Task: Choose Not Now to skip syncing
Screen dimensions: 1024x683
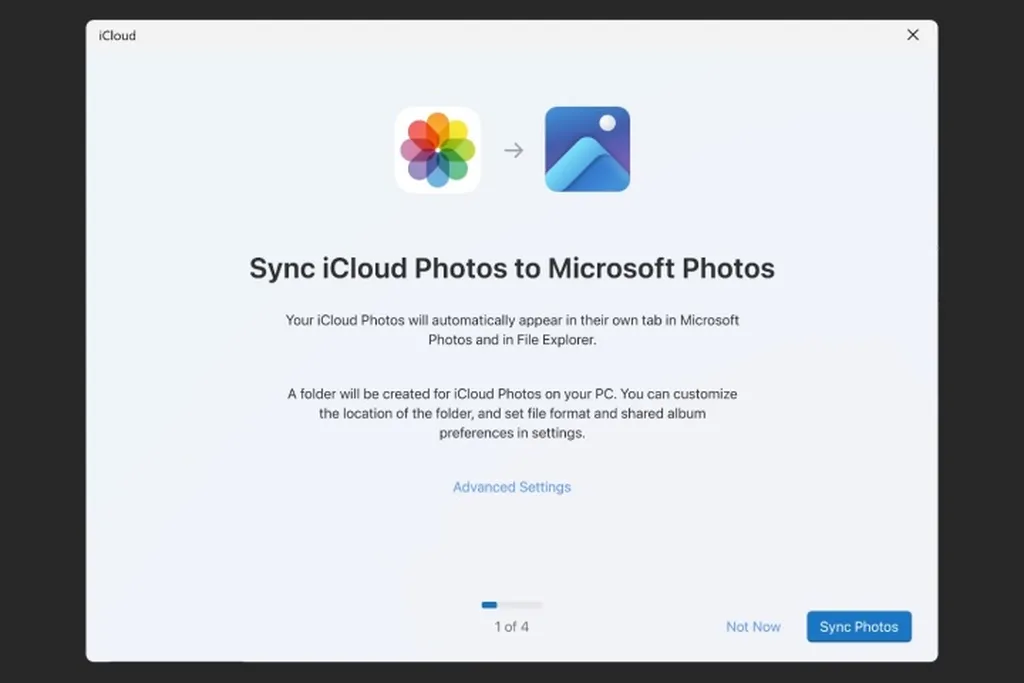Action: coord(753,627)
